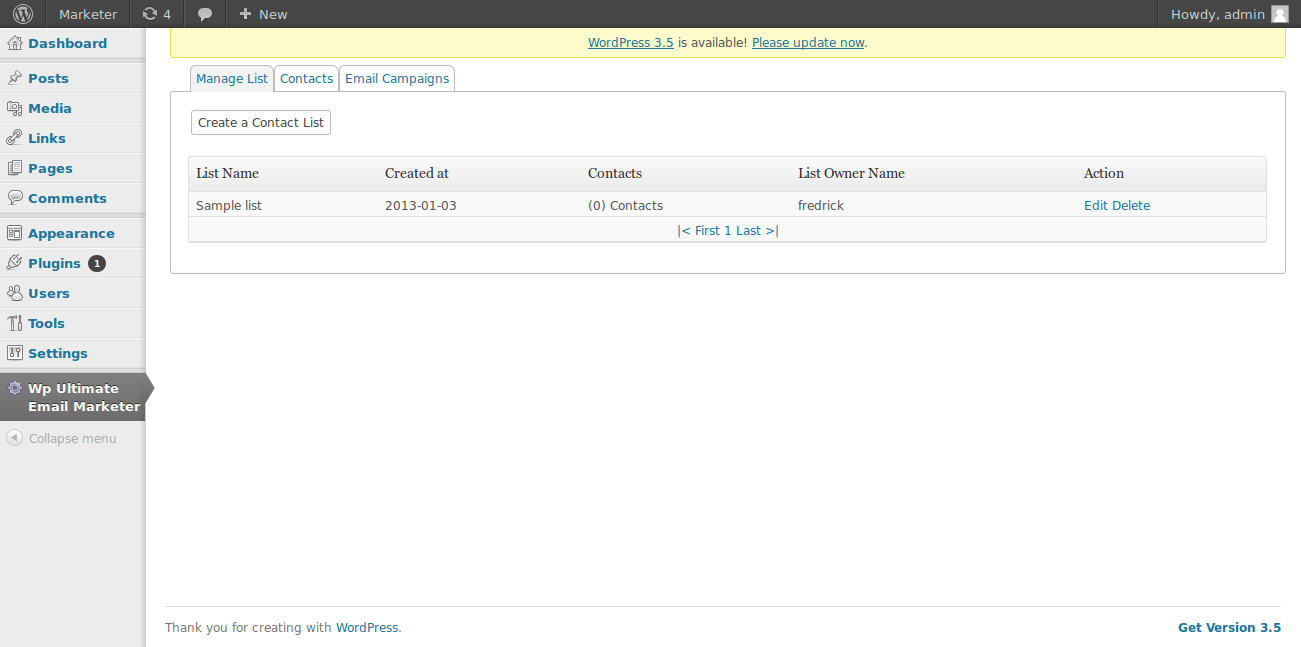Open the Marketer site name menu
1301x647 pixels.
click(88, 14)
